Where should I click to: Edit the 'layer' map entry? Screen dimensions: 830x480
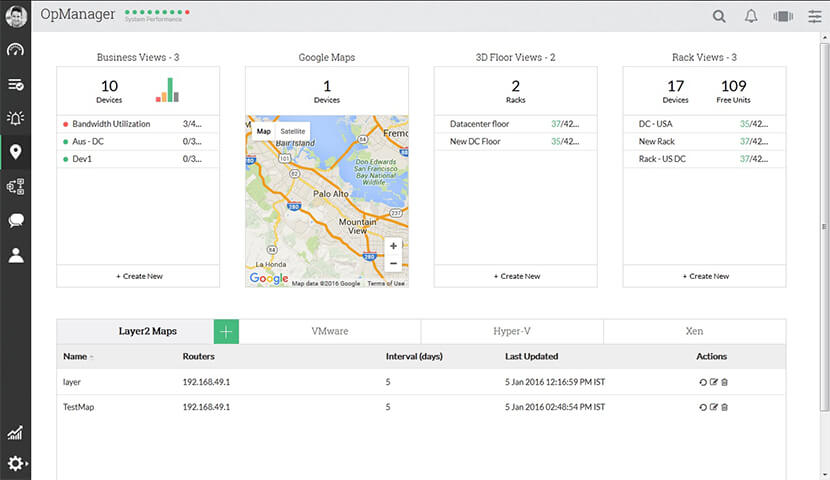(714, 382)
